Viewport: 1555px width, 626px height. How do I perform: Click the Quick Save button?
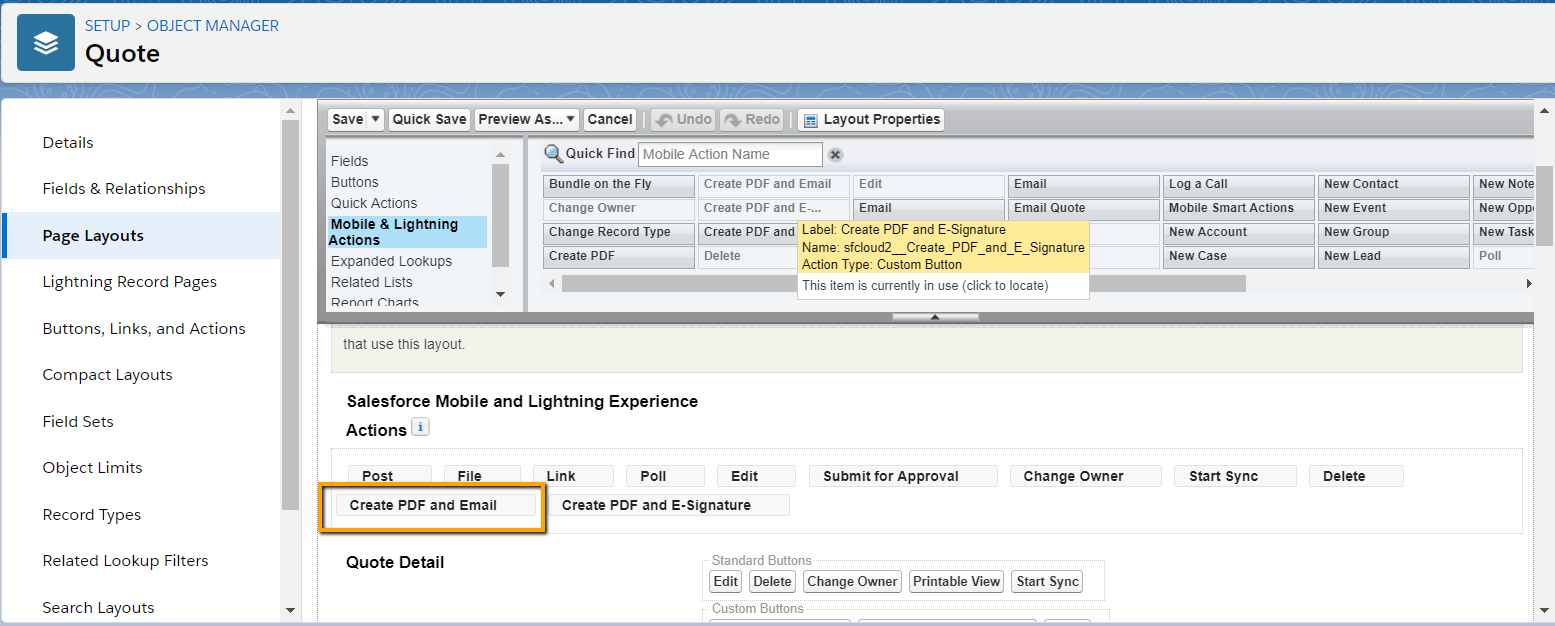pyautogui.click(x=429, y=120)
